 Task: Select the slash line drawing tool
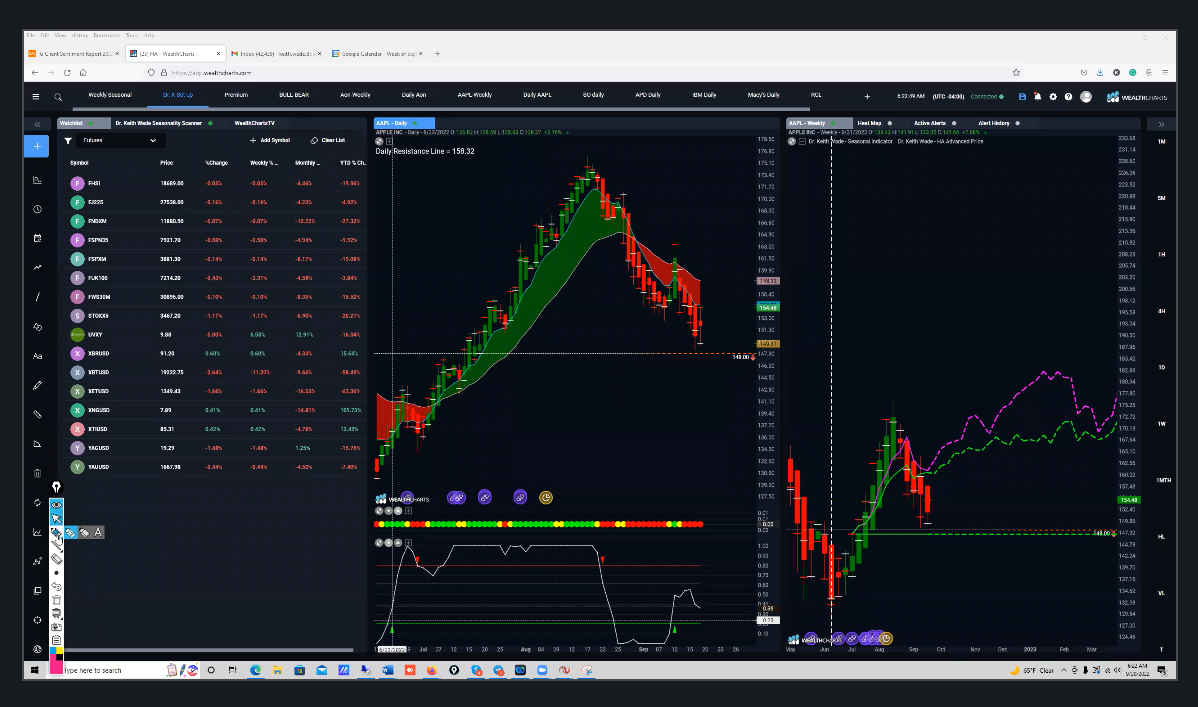pyautogui.click(x=37, y=297)
